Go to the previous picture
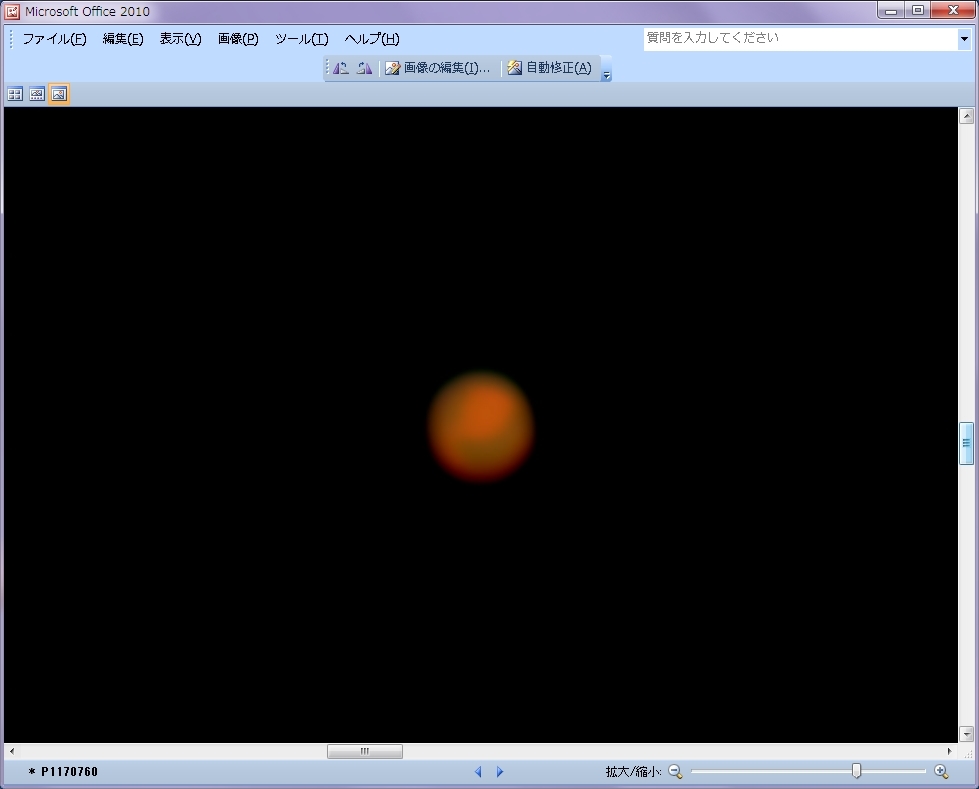 coord(478,772)
